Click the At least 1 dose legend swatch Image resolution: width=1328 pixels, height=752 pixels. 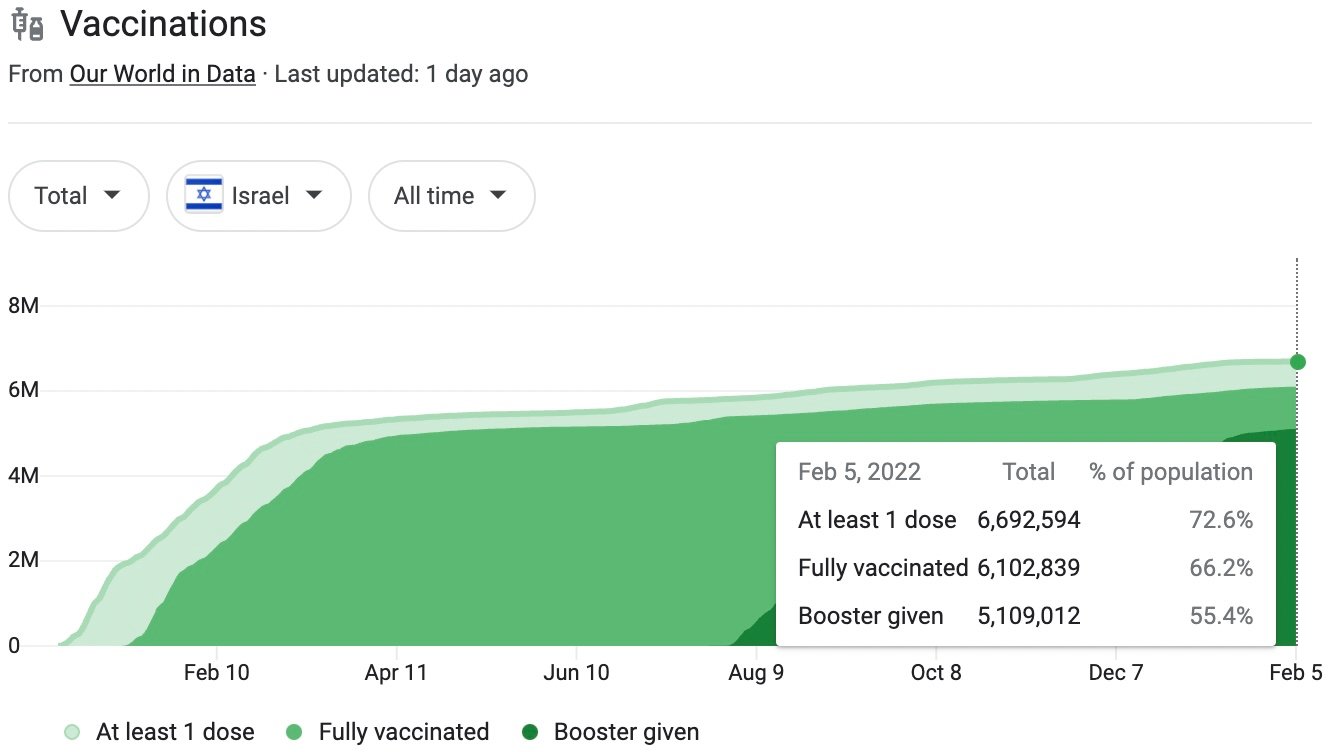point(72,732)
